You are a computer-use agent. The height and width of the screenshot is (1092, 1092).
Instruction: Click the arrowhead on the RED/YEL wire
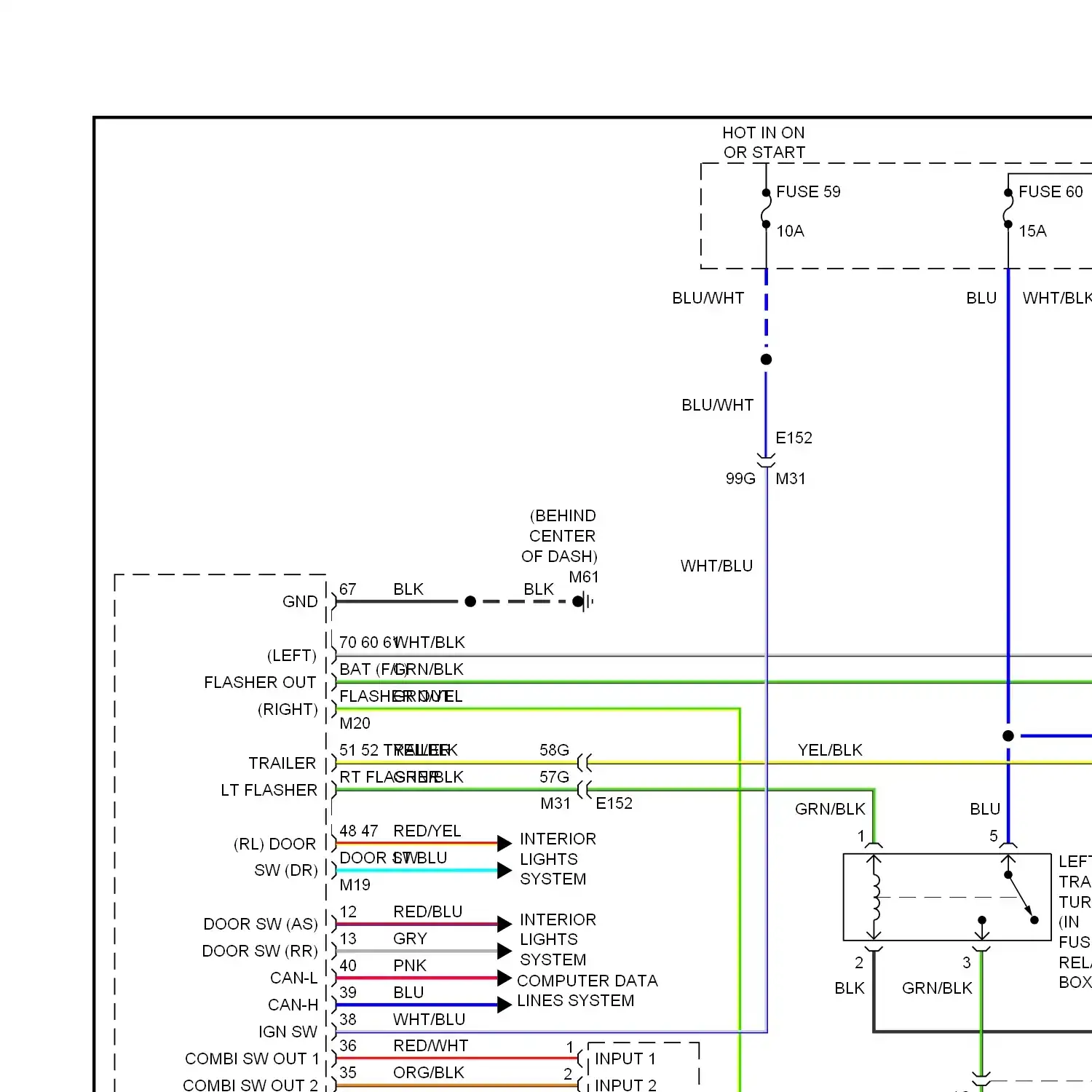[x=505, y=843]
